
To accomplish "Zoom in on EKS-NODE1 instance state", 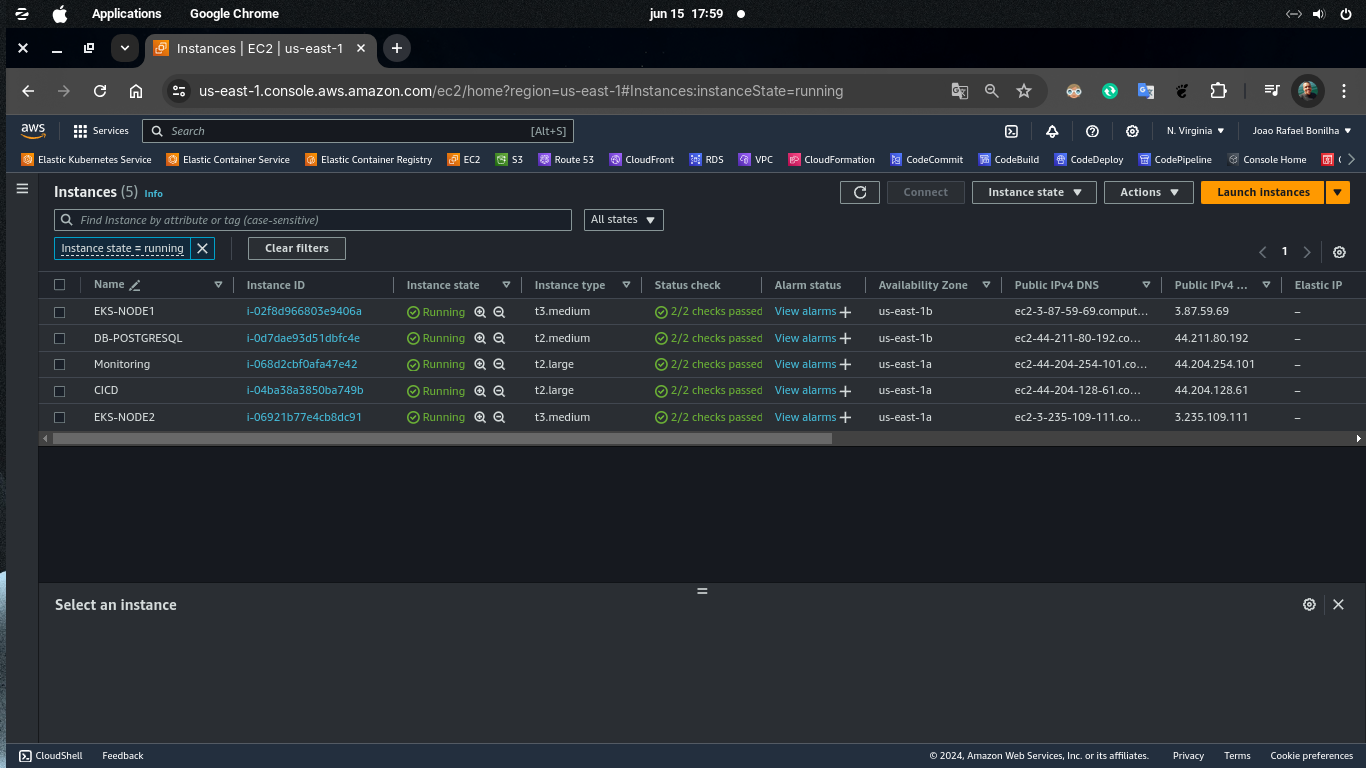I will (x=480, y=312).
